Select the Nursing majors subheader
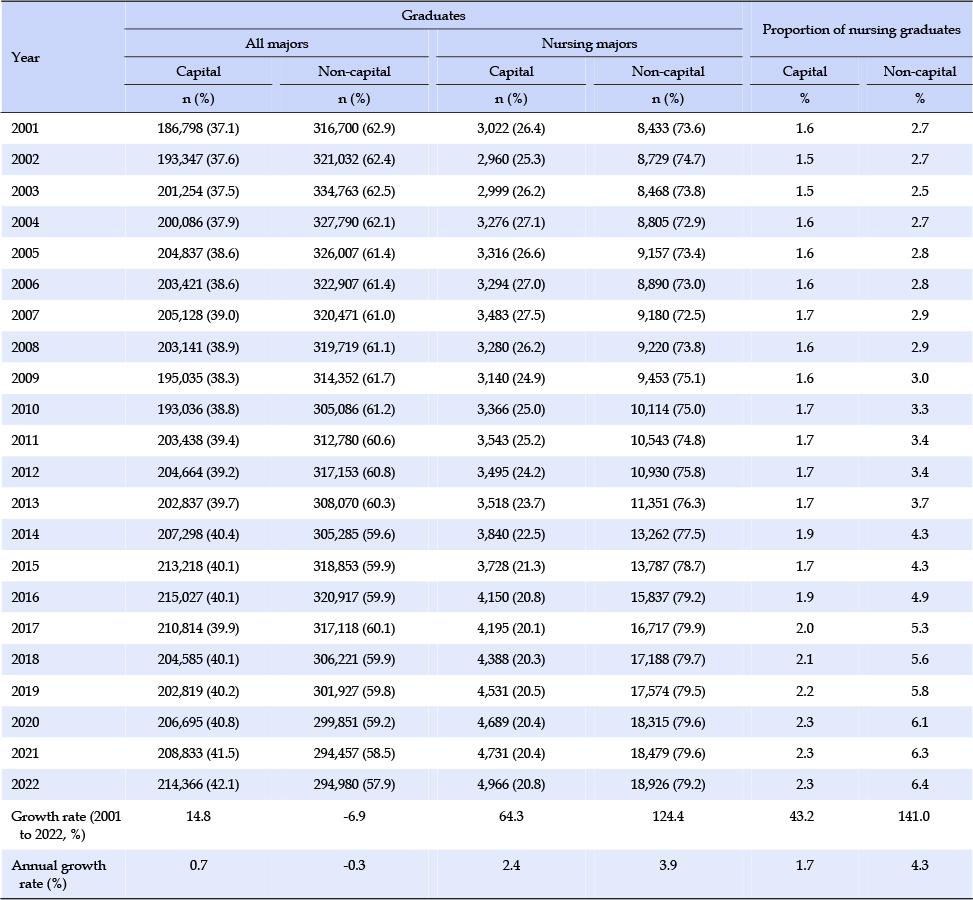The image size is (973, 900). (x=590, y=43)
